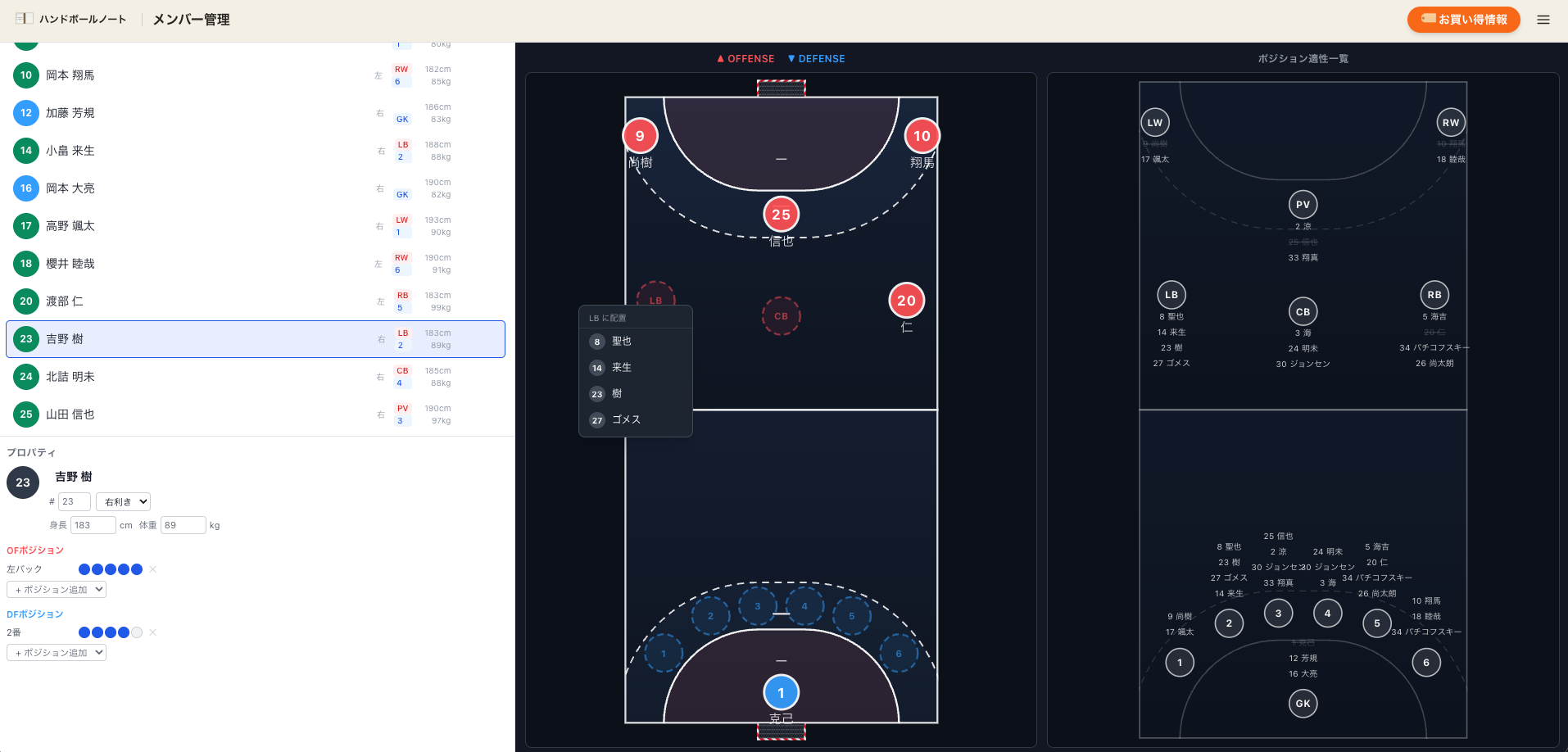Set 左バック rating to fifth dot
This screenshot has height=752, width=1568.
point(137,569)
